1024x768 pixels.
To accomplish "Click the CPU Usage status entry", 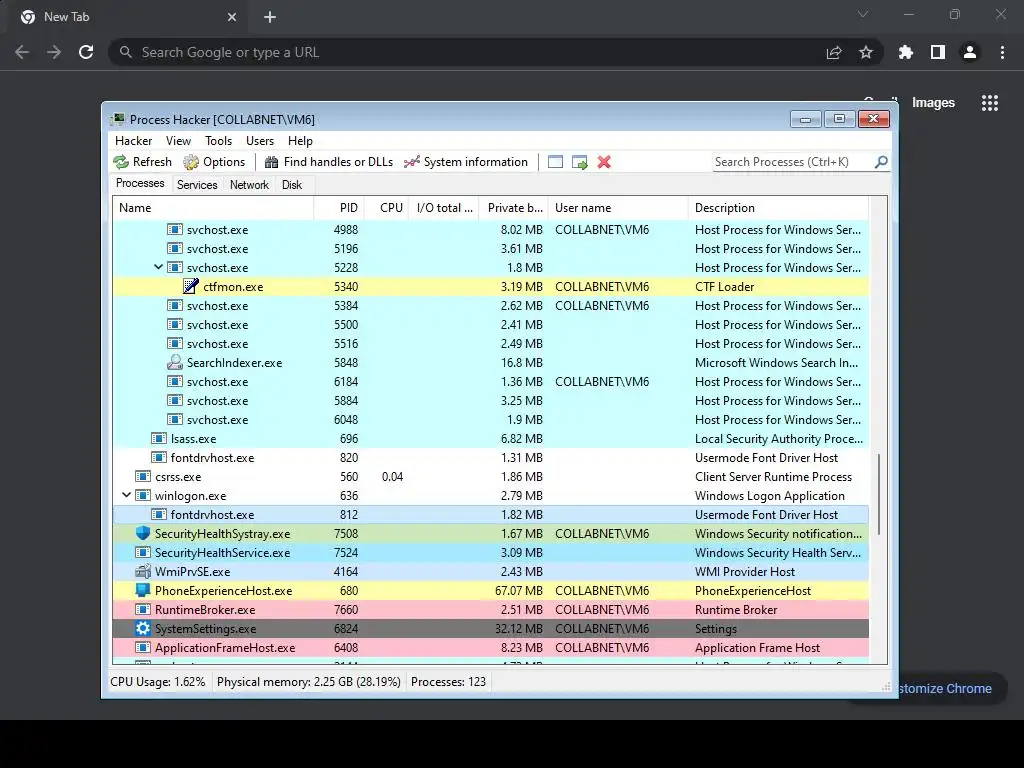I will tap(157, 682).
